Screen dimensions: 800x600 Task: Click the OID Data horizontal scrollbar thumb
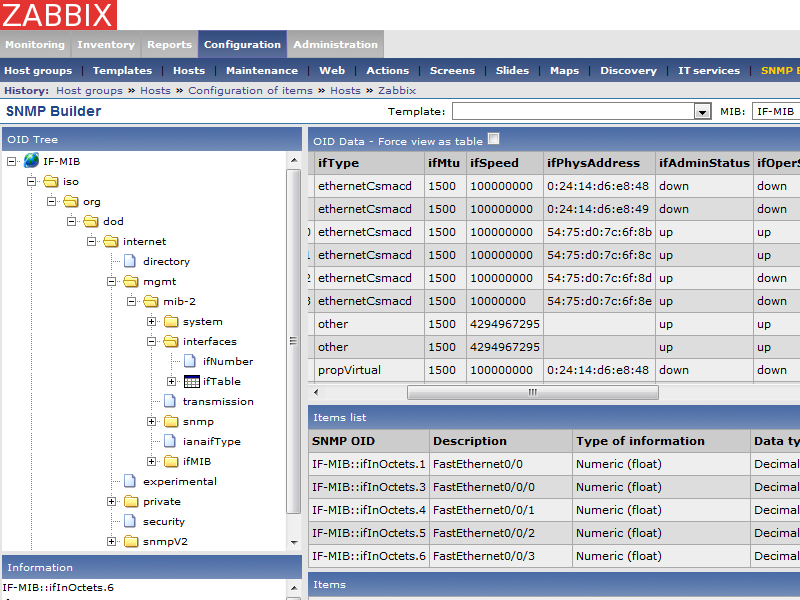tap(533, 392)
